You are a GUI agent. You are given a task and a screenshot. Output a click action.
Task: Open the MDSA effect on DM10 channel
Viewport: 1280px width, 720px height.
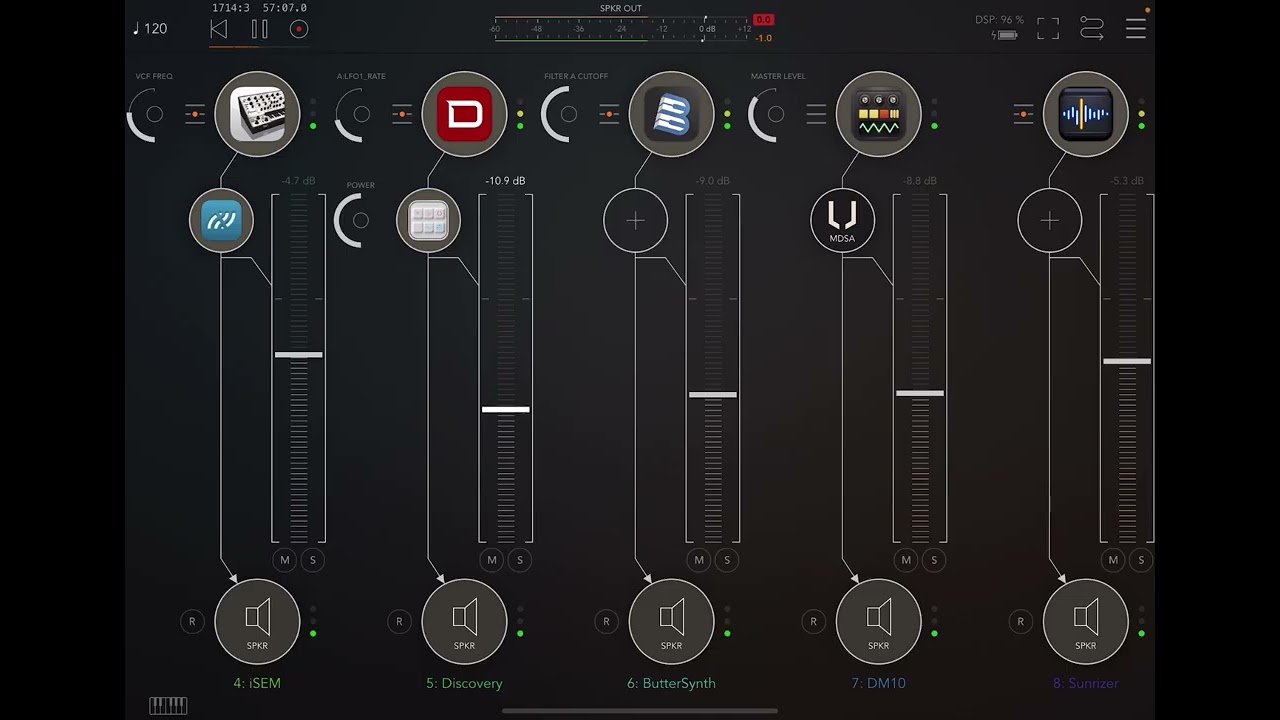point(843,221)
